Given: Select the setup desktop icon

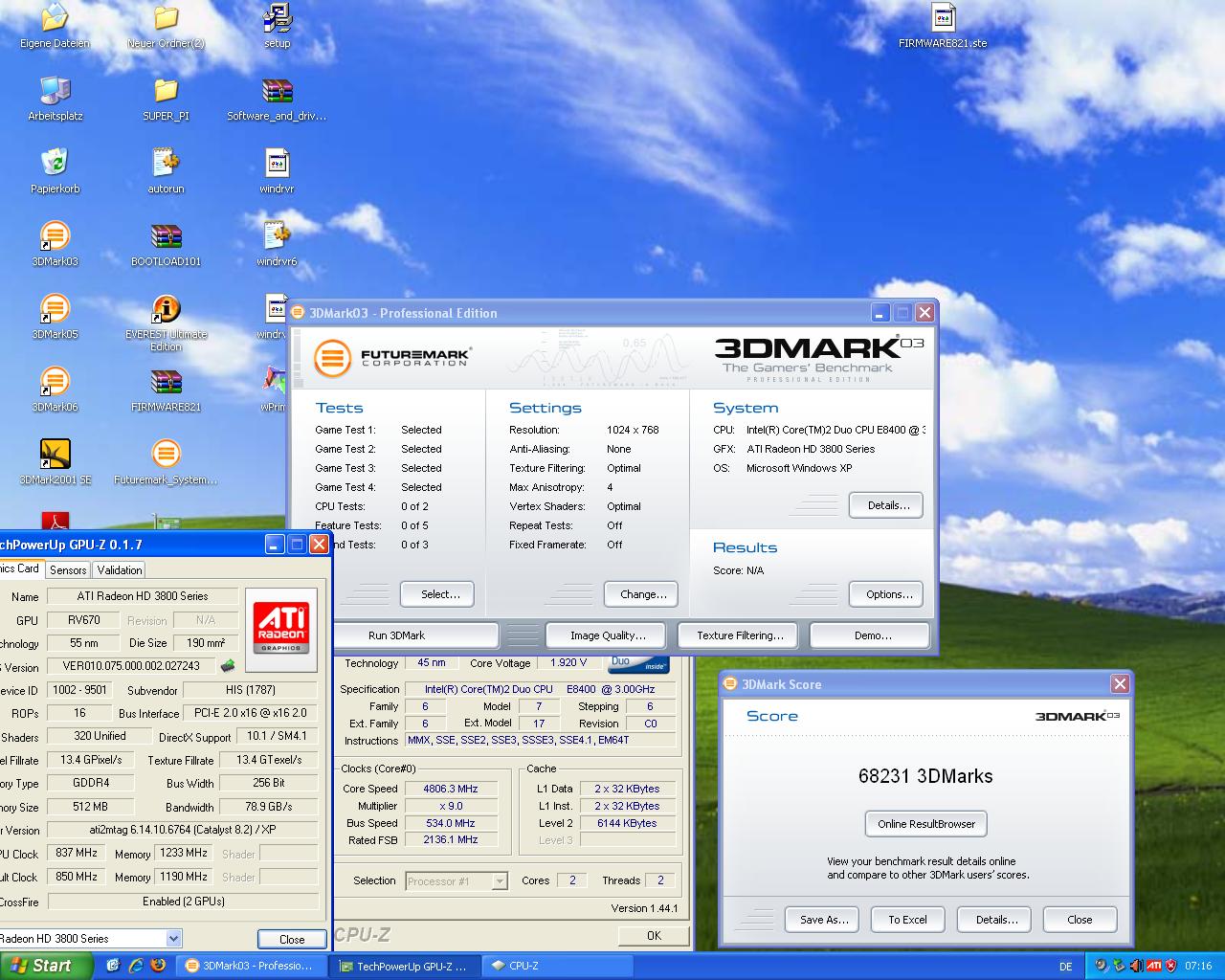Looking at the screenshot, I should tap(277, 18).
